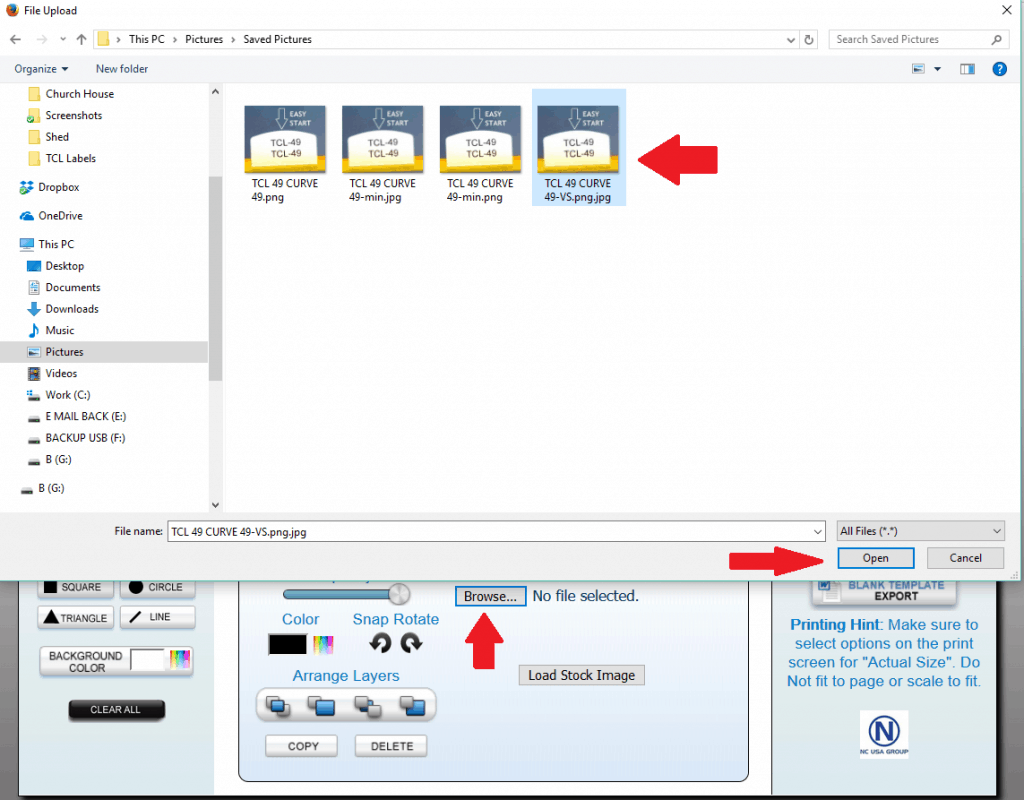Open the All Files type dropdown
Viewport: 1024px width, 800px height.
click(x=920, y=531)
